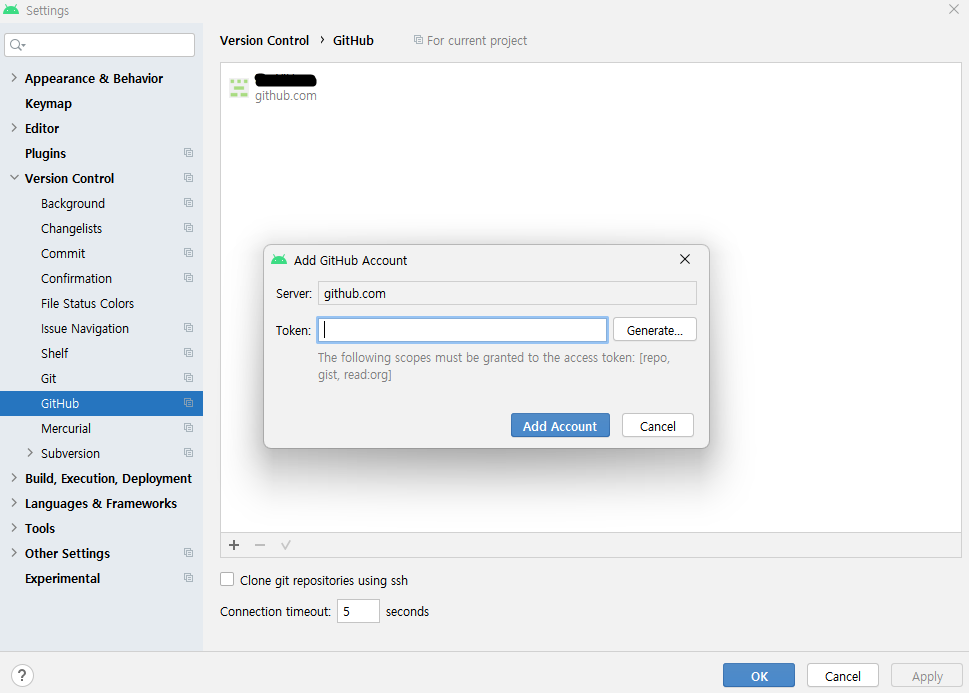Click Cancel in Add GitHub Account dialog
The height and width of the screenshot is (693, 969).
click(x=658, y=425)
